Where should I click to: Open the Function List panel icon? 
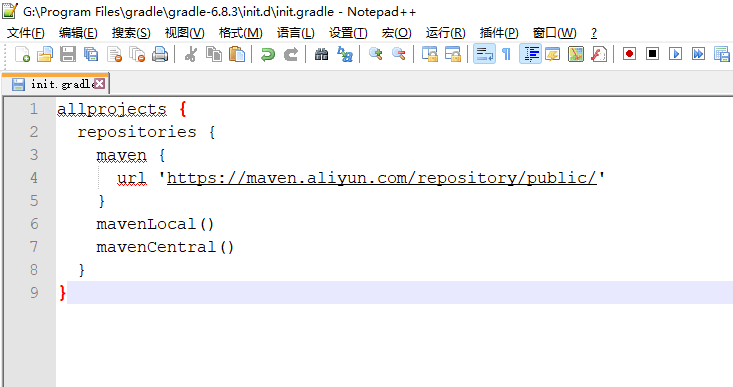[x=599, y=54]
